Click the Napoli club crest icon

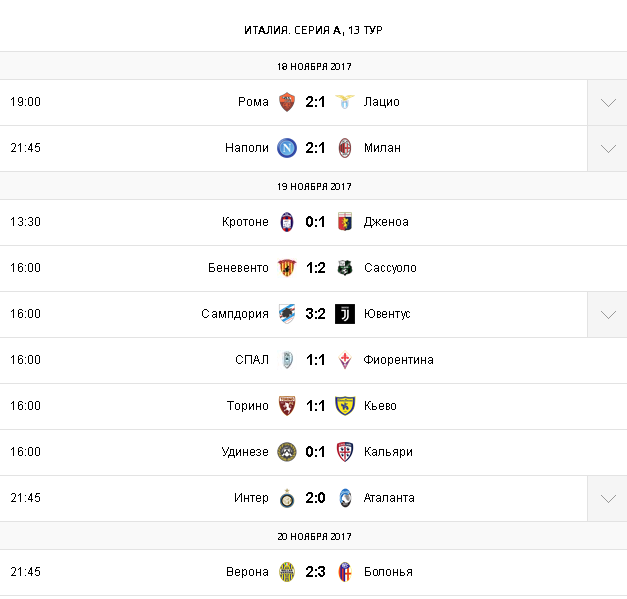287,148
